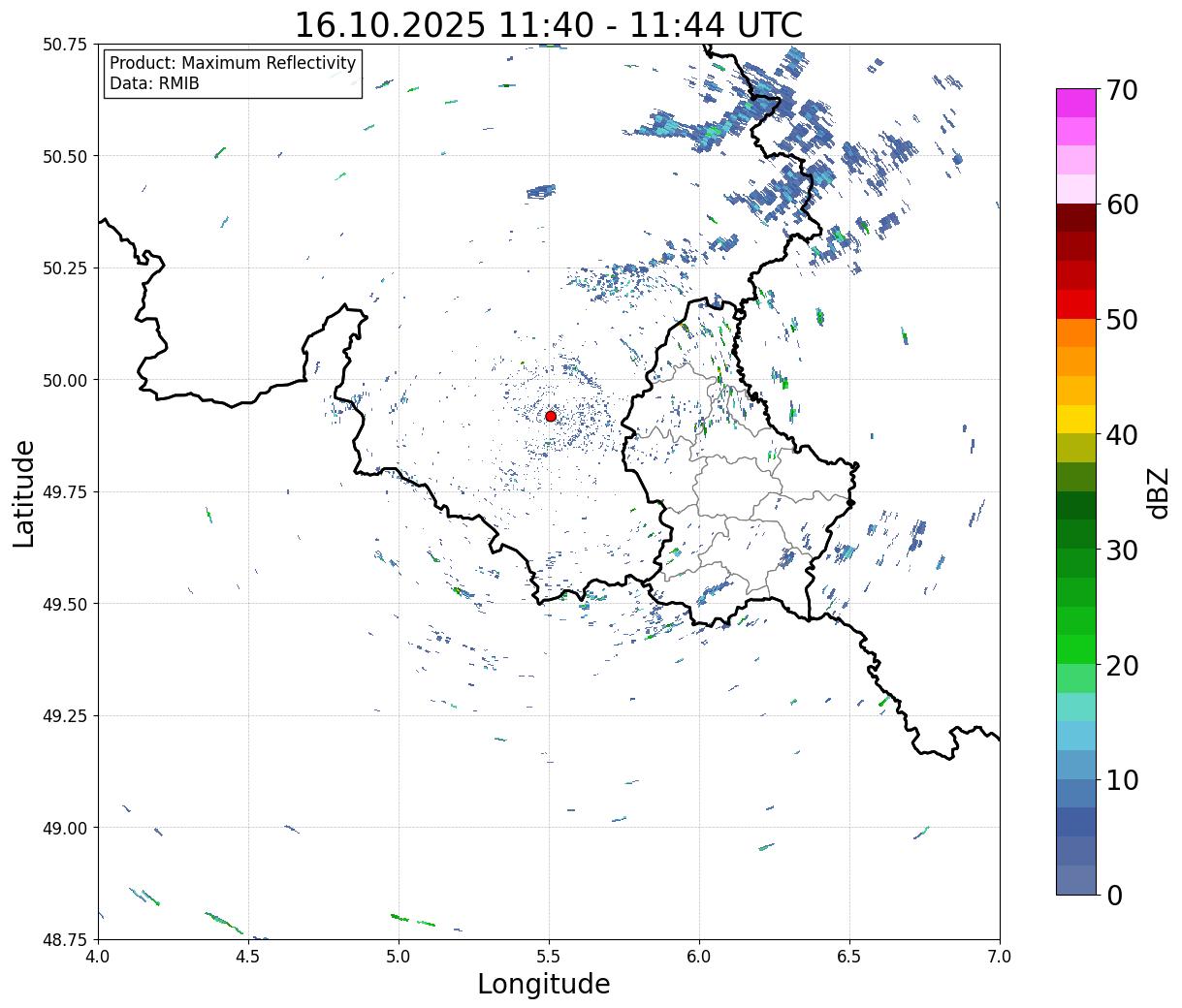
Task: Click the colorbar tick label '0'
Action: tap(1113, 895)
